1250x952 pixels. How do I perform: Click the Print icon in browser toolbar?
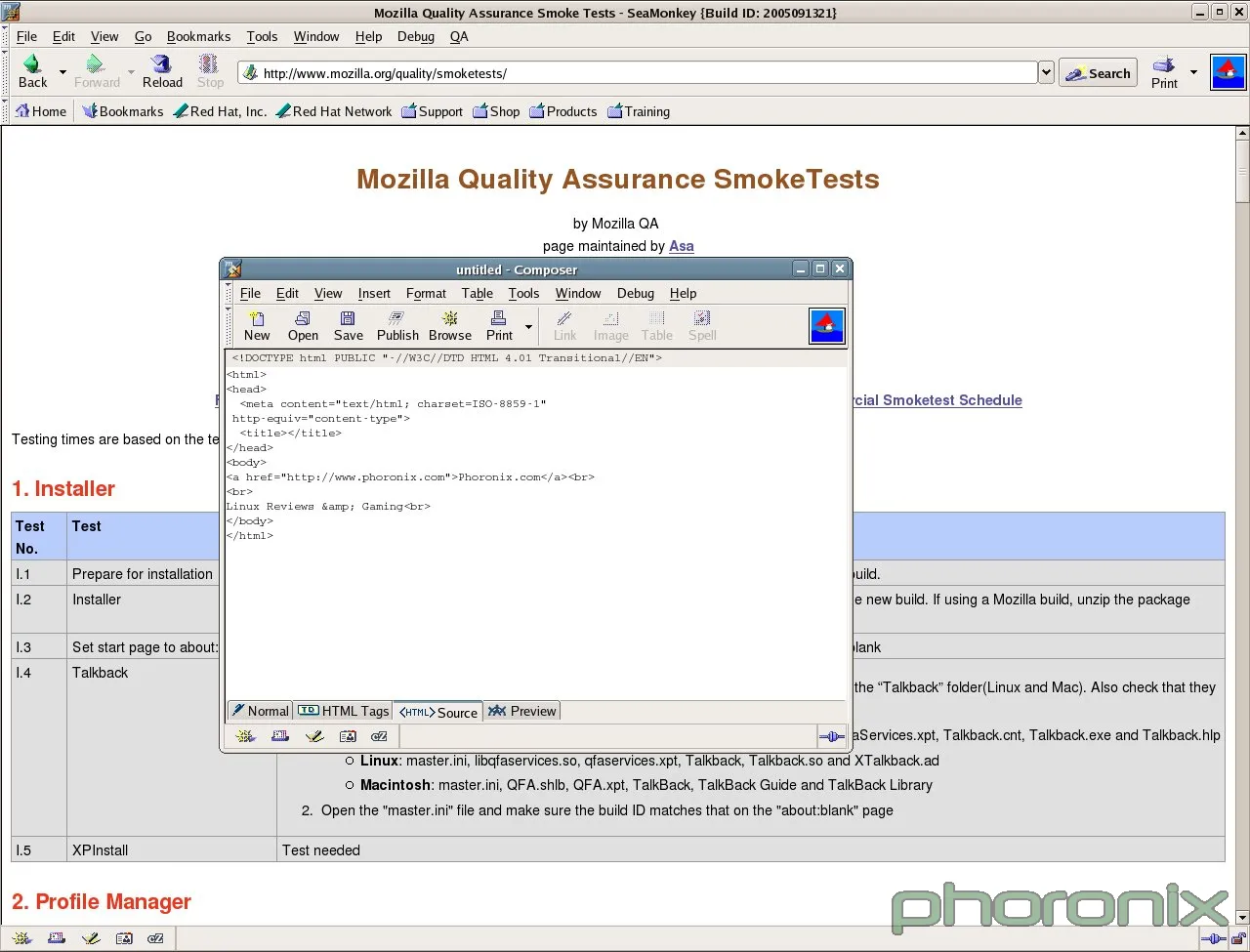1164,65
